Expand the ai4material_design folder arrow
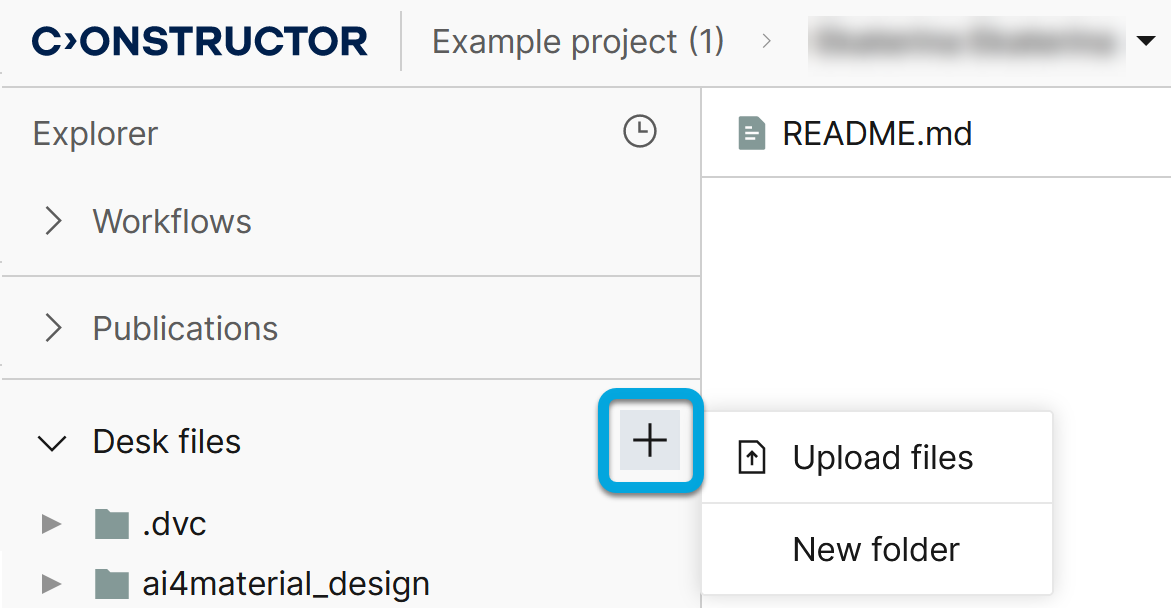 tap(51, 583)
